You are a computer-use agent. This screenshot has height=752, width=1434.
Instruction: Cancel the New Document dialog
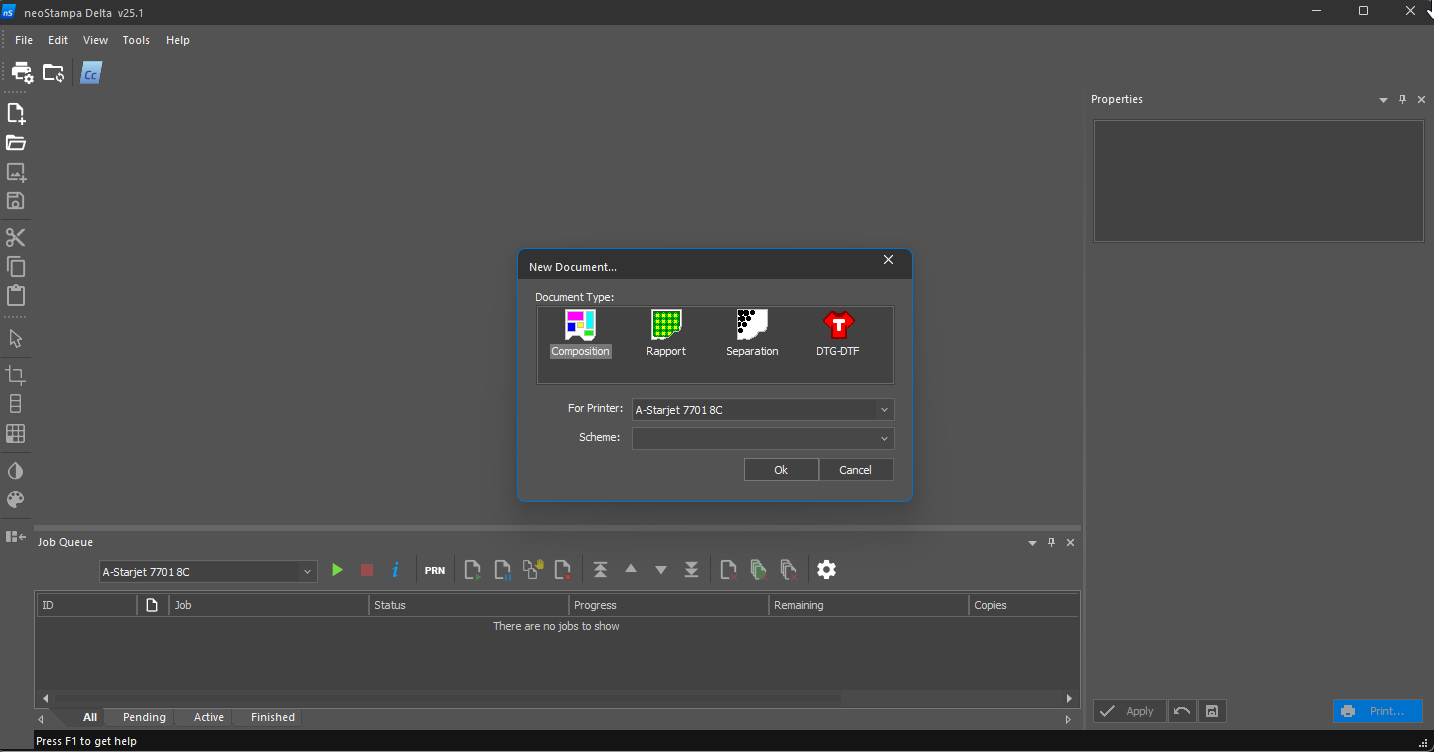click(x=855, y=470)
